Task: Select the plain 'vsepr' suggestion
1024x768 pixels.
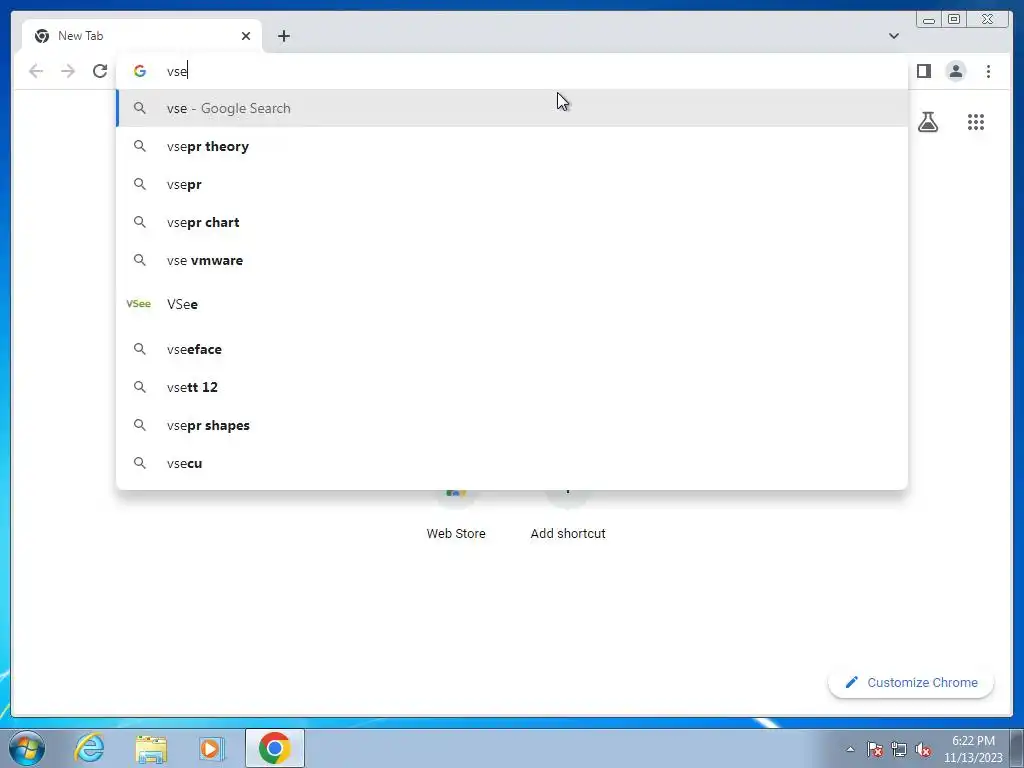Action: (x=512, y=184)
